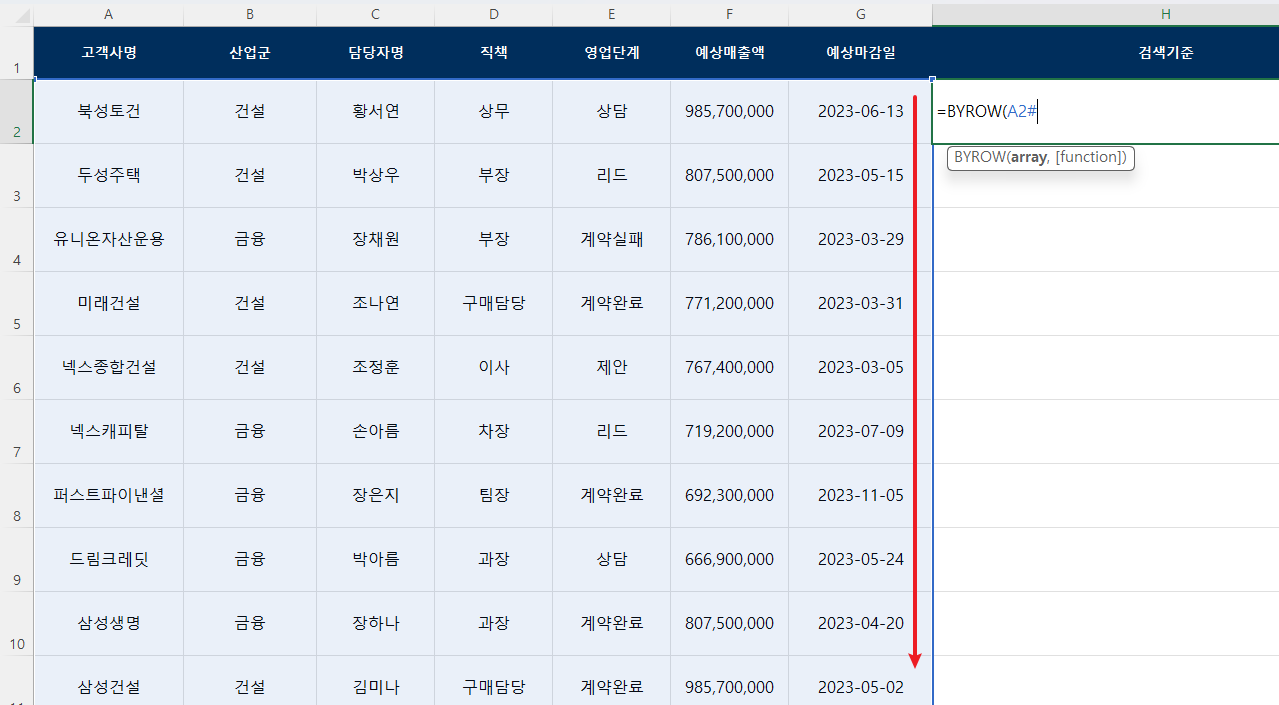Select row 8 header
This screenshot has width=1279, height=705.
16,495
